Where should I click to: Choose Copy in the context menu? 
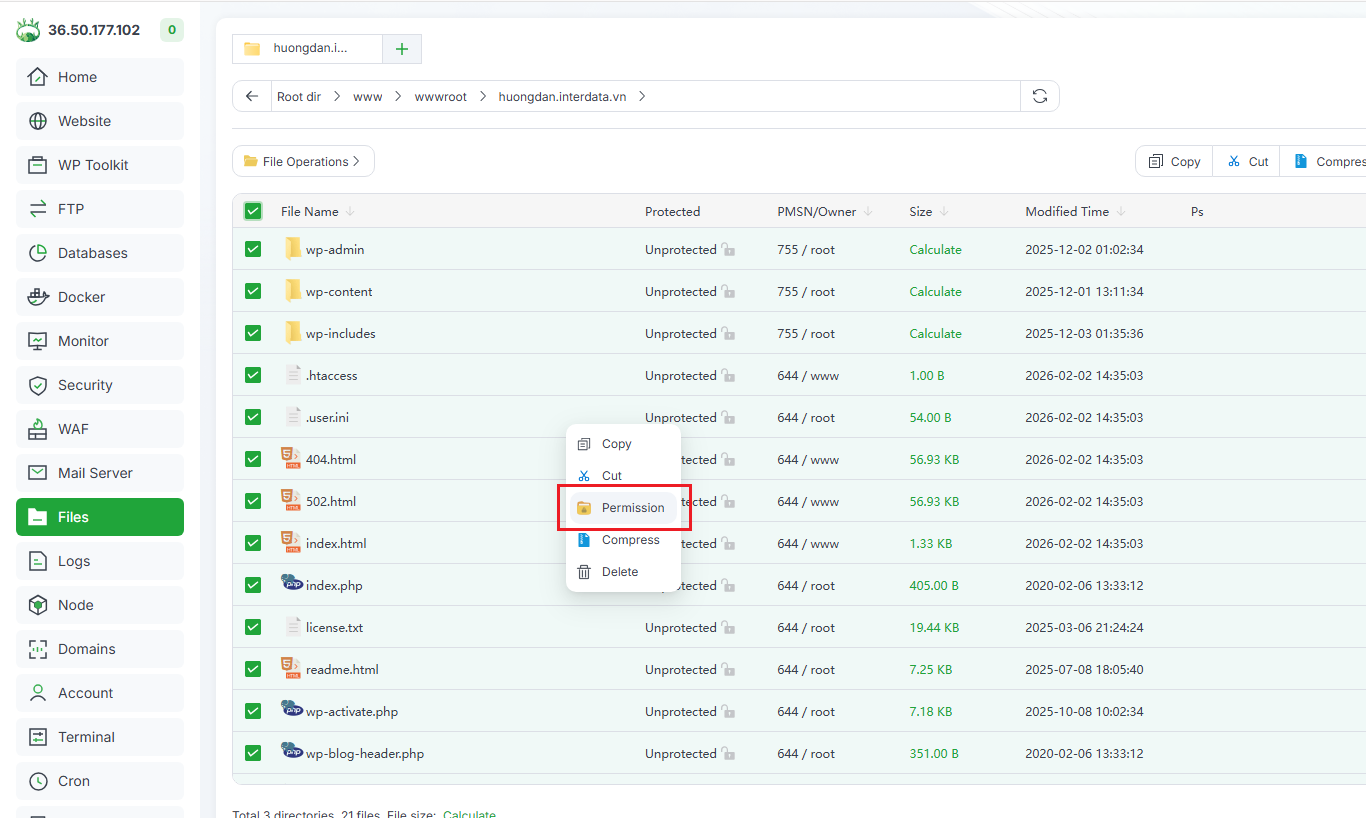623,444
